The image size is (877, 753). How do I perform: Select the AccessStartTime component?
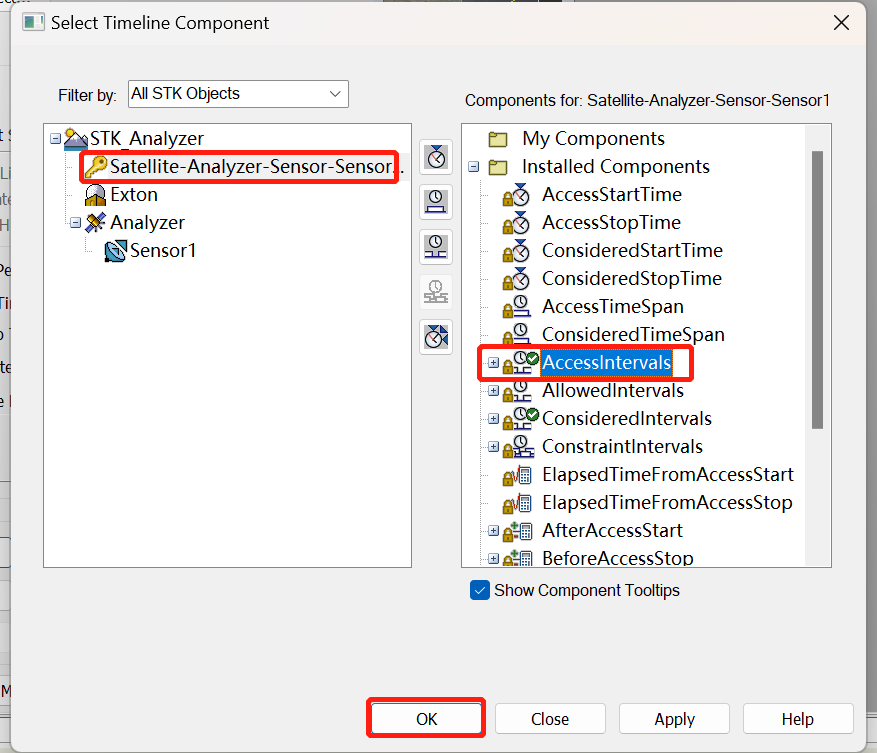(x=611, y=195)
